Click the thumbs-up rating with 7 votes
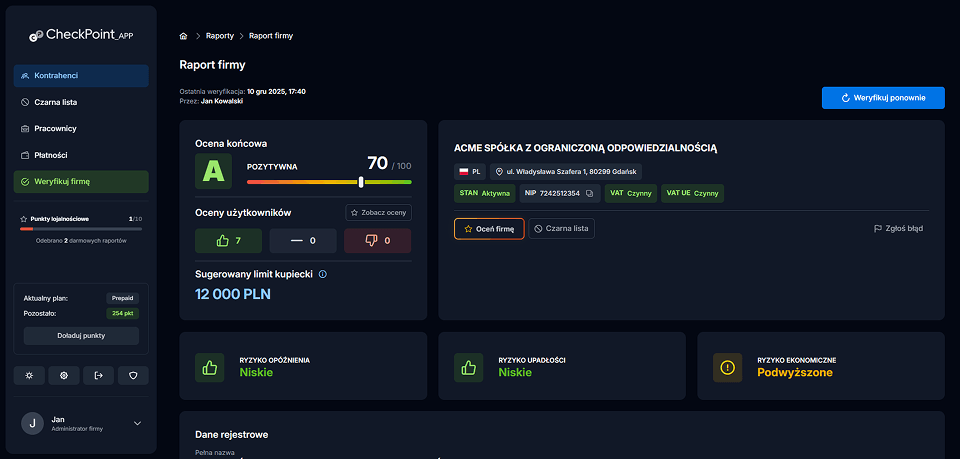The height and width of the screenshot is (459, 960). pyautogui.click(x=228, y=241)
